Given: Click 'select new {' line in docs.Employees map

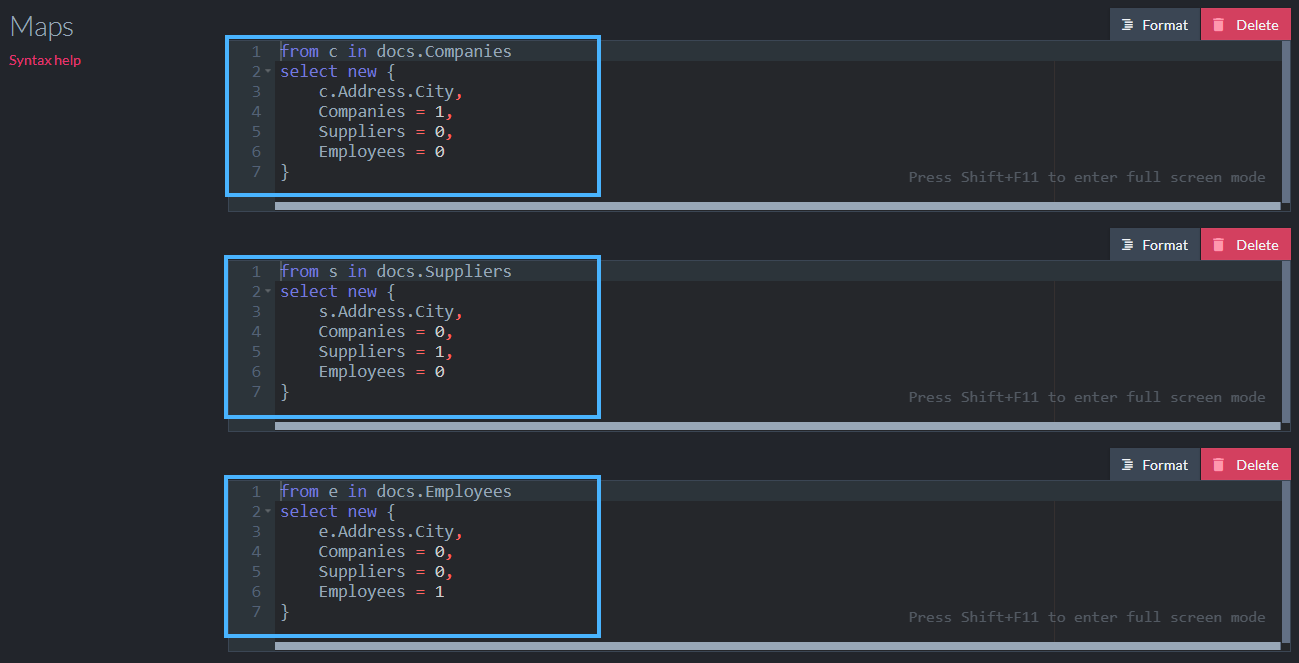Looking at the screenshot, I should 338,511.
